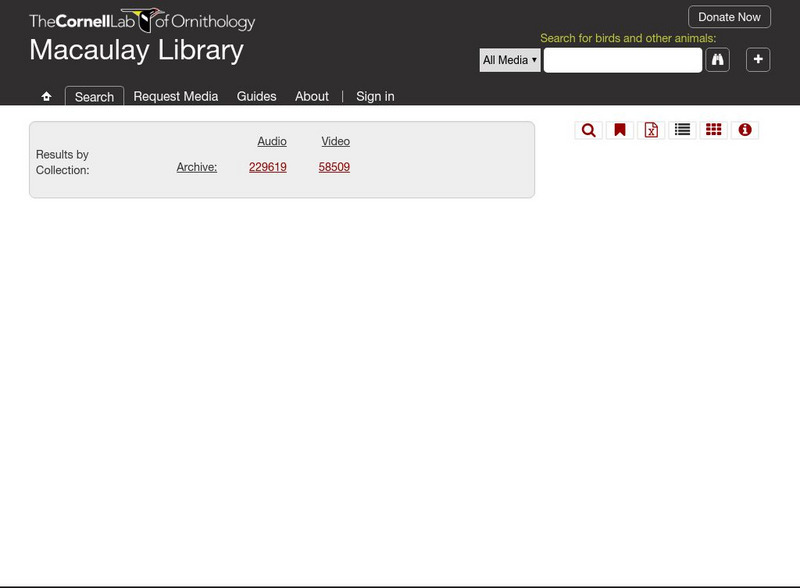
Task: Open the All Media dropdown
Action: (510, 60)
